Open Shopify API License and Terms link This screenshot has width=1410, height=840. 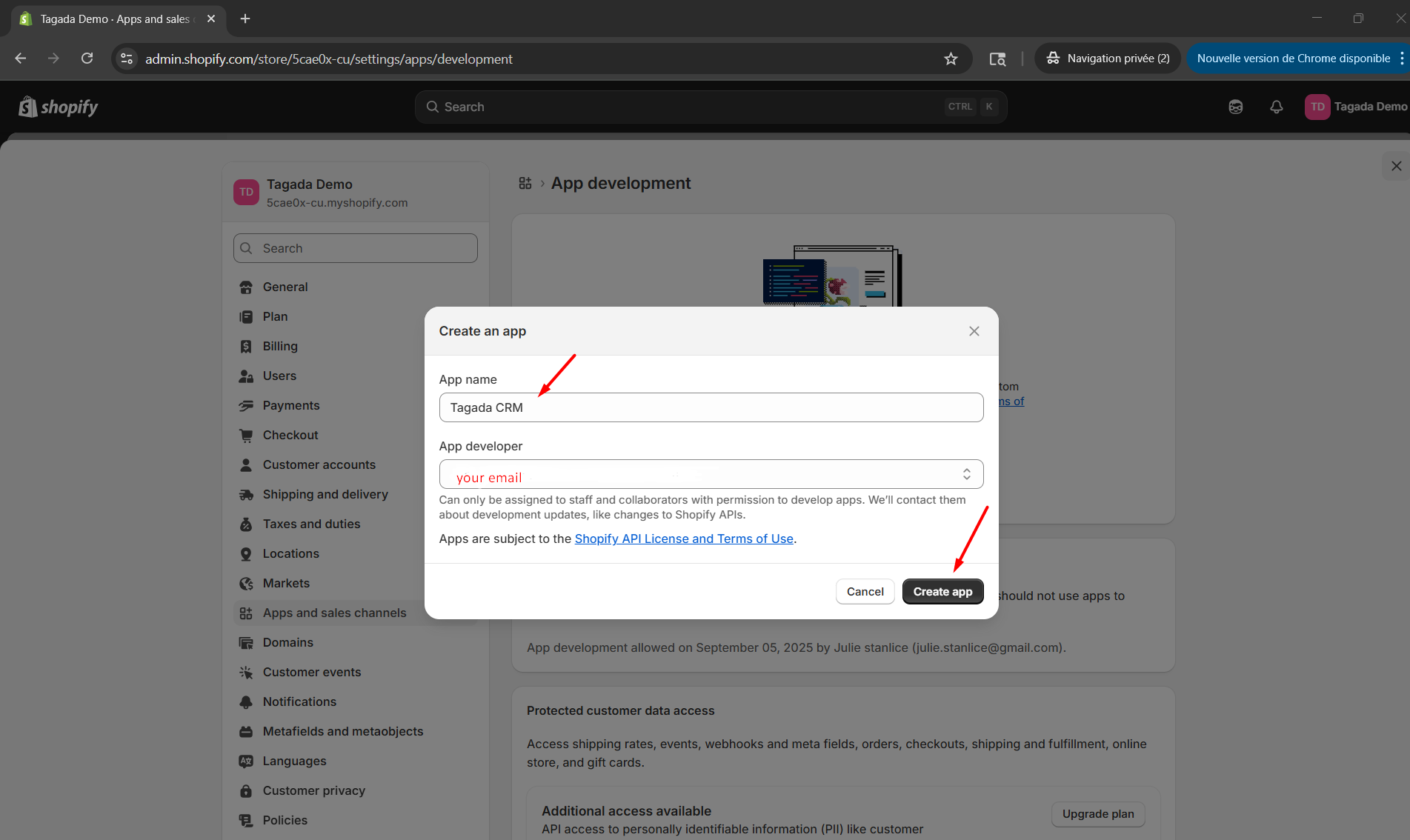point(684,539)
